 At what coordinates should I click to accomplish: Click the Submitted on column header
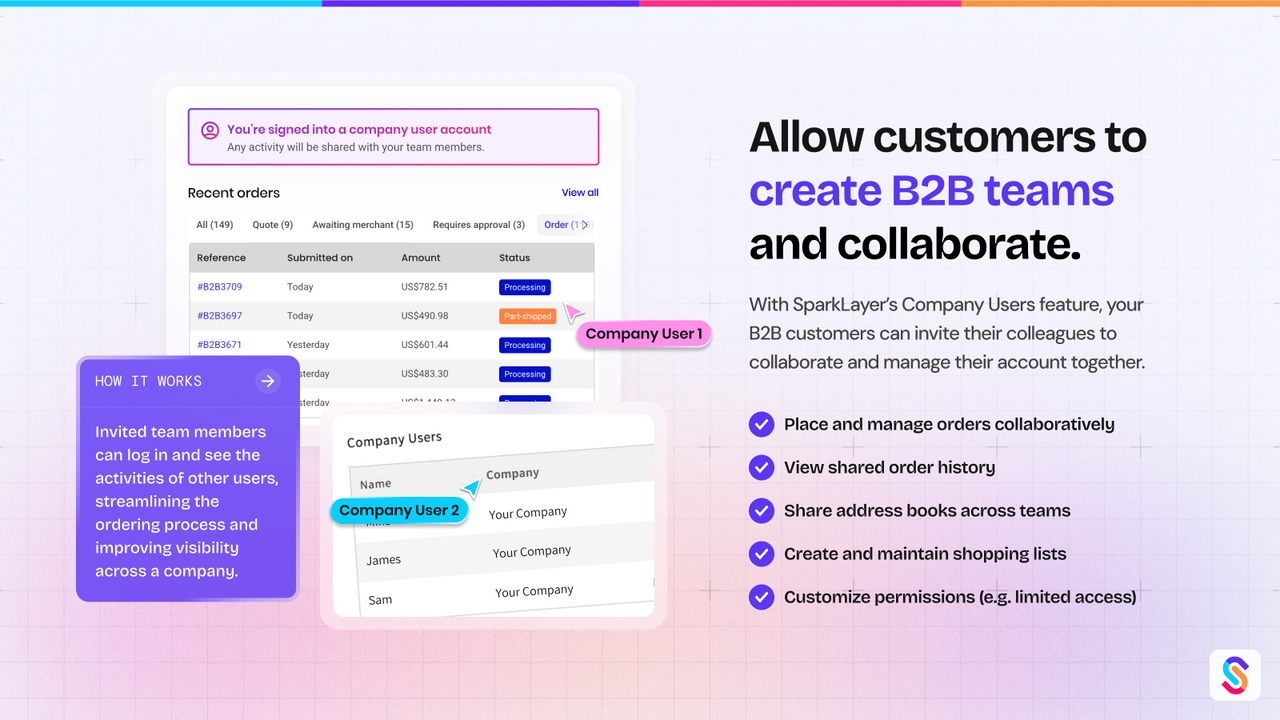(320, 258)
